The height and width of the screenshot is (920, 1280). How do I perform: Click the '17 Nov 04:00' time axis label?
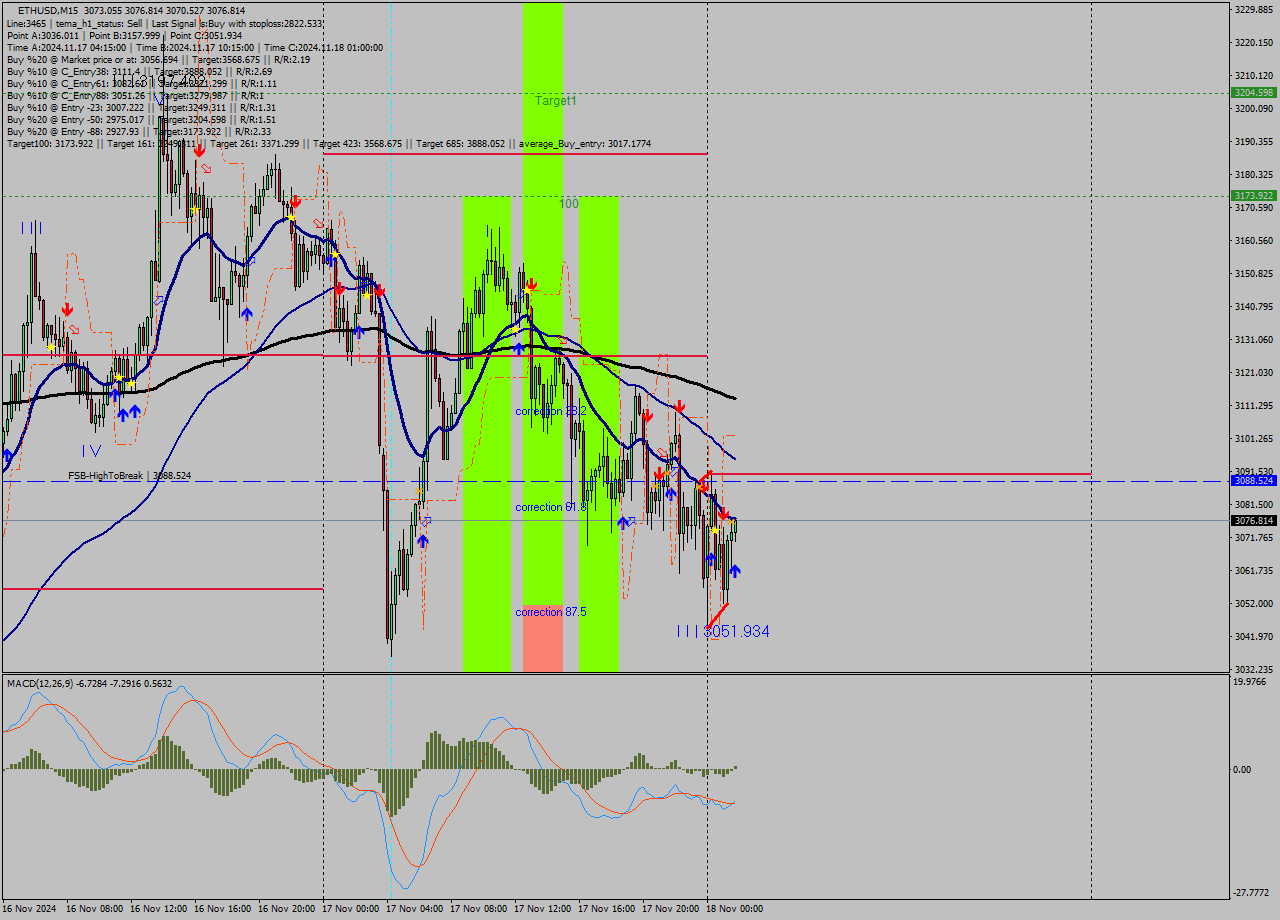415,909
